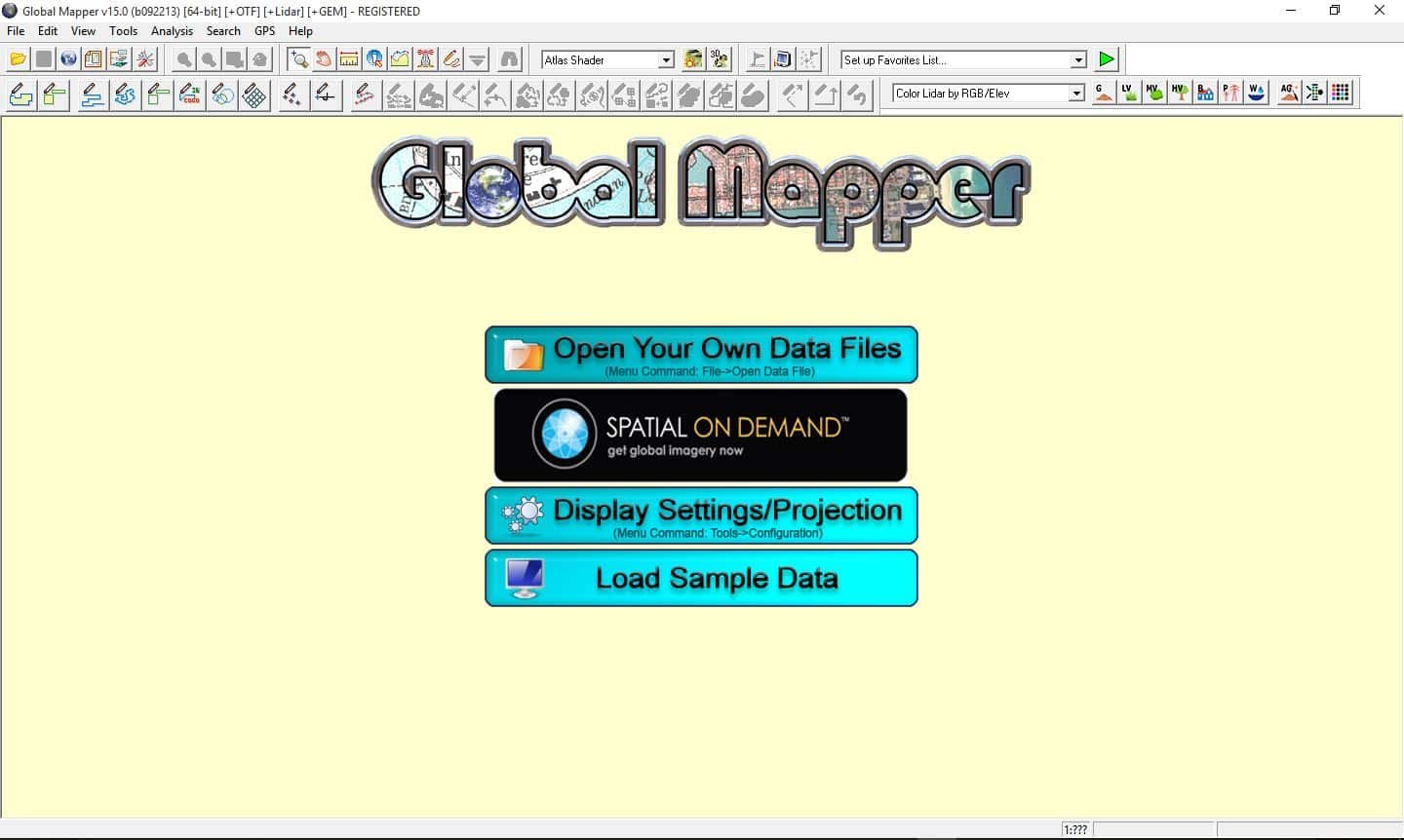Open the File menu
1404x840 pixels.
coord(16,31)
